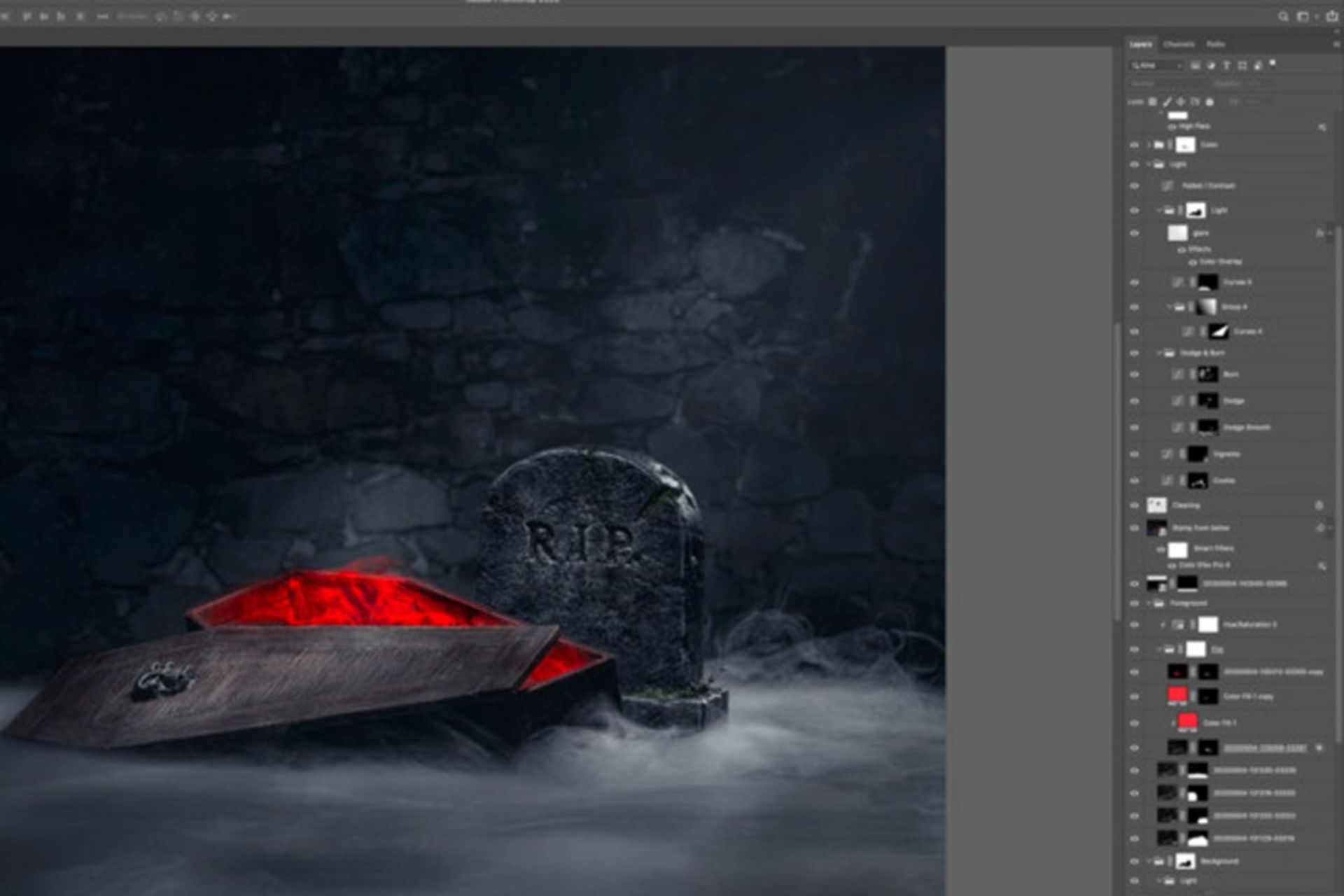Click lock position move icon
The width and height of the screenshot is (1344, 896).
tap(1181, 102)
